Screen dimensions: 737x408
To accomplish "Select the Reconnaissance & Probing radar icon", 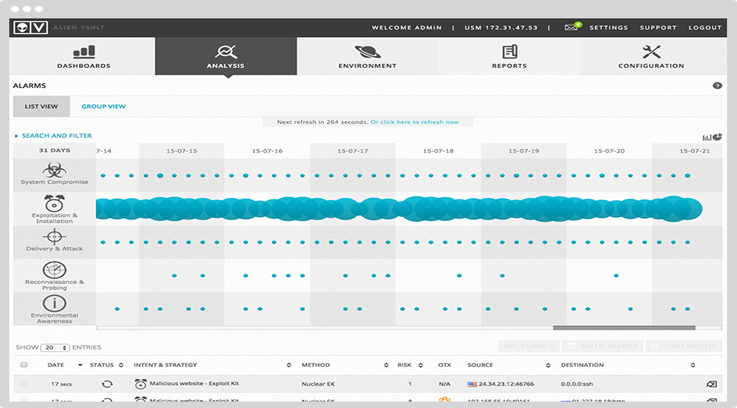I will (x=54, y=270).
